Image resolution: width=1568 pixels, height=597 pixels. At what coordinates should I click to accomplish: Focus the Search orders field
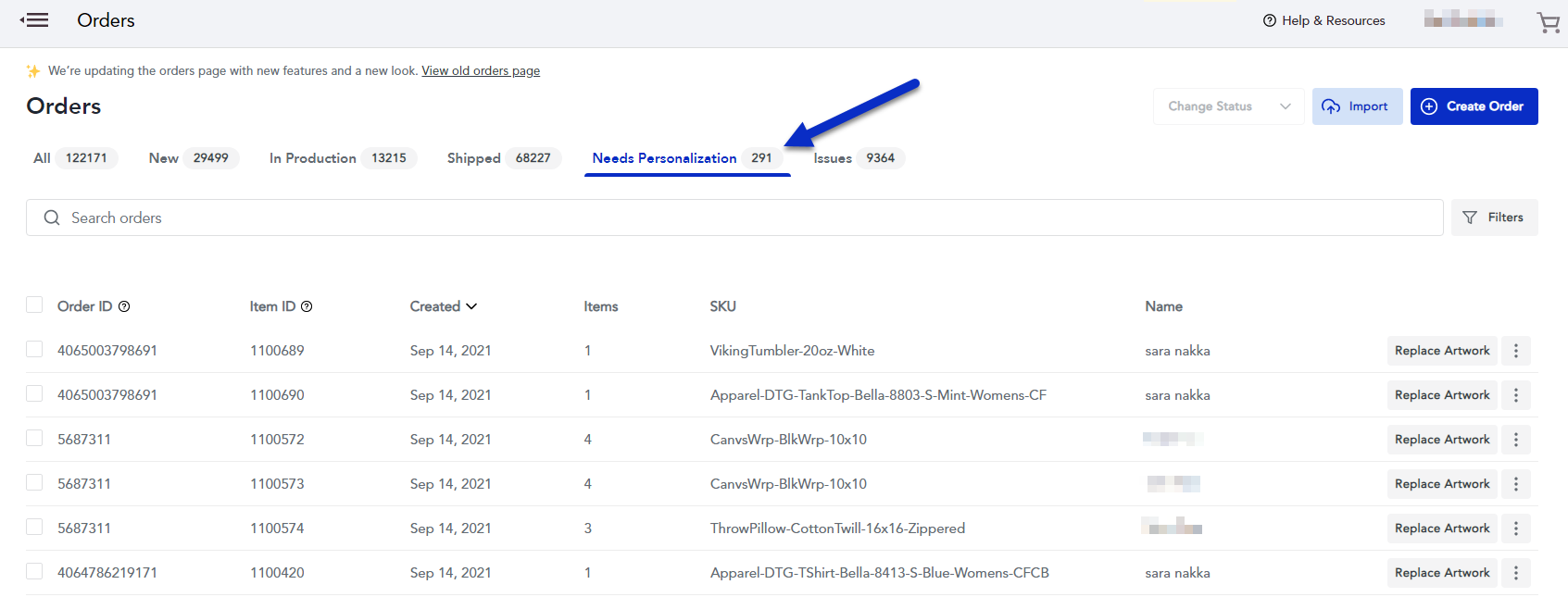pyautogui.click(x=732, y=218)
